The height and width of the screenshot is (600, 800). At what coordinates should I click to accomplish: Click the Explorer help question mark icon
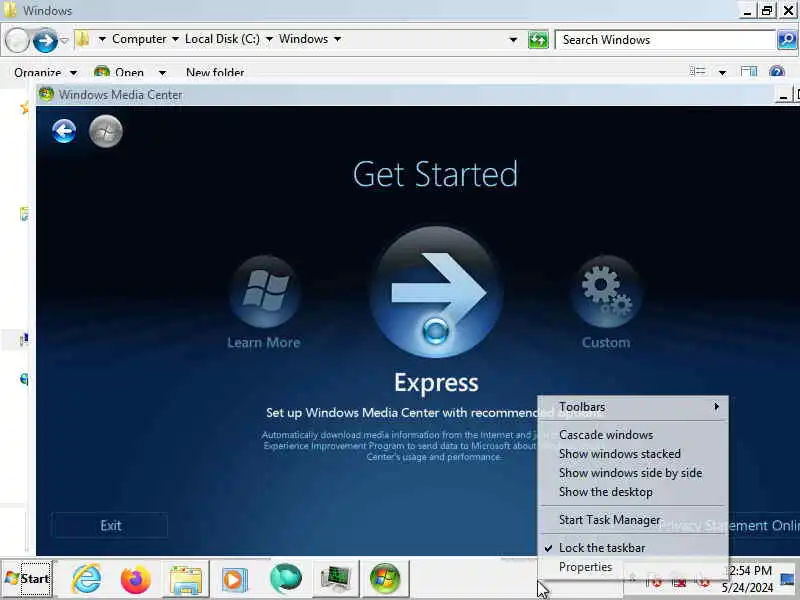coord(777,72)
